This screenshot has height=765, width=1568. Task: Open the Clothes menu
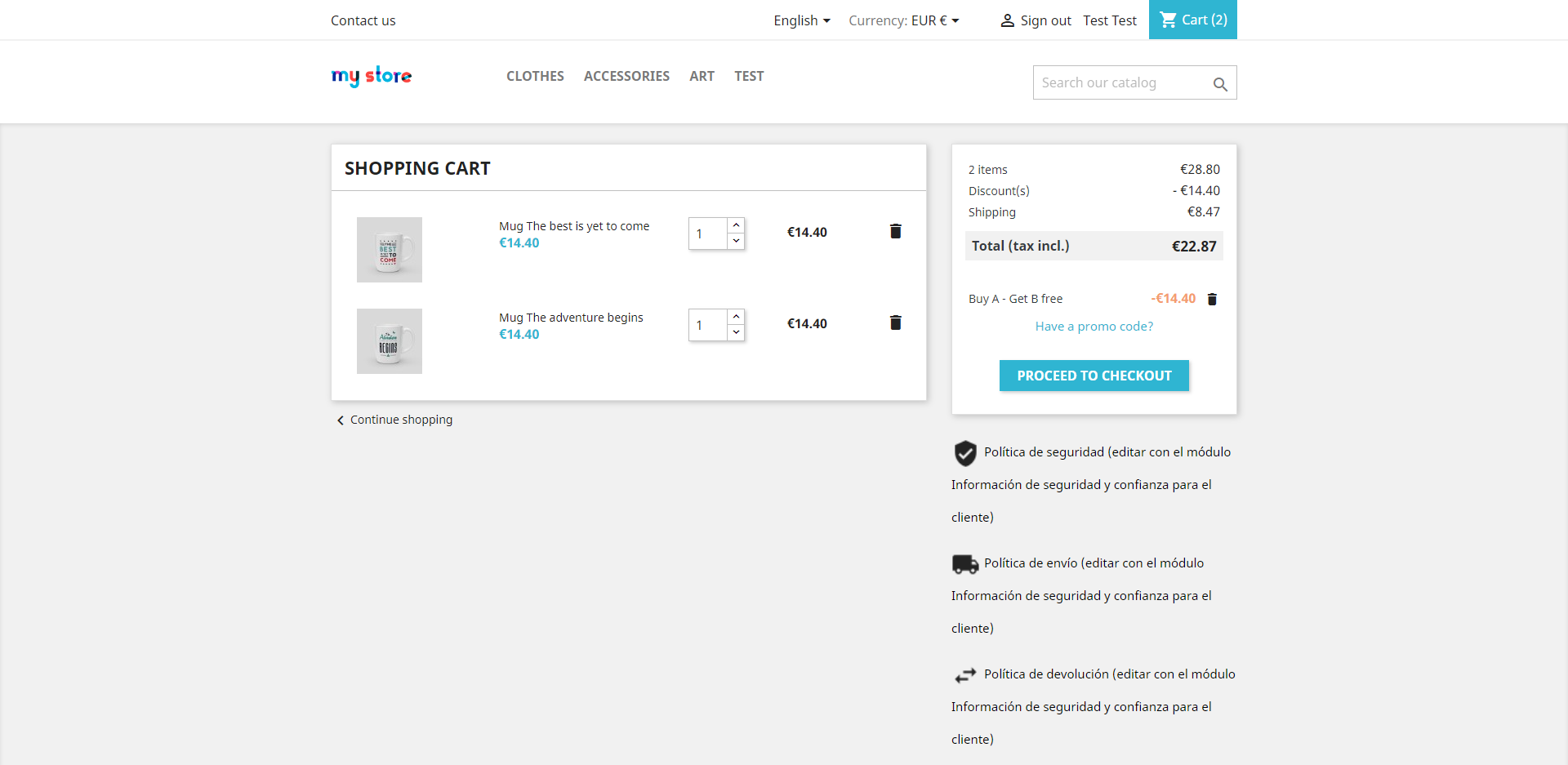535,76
